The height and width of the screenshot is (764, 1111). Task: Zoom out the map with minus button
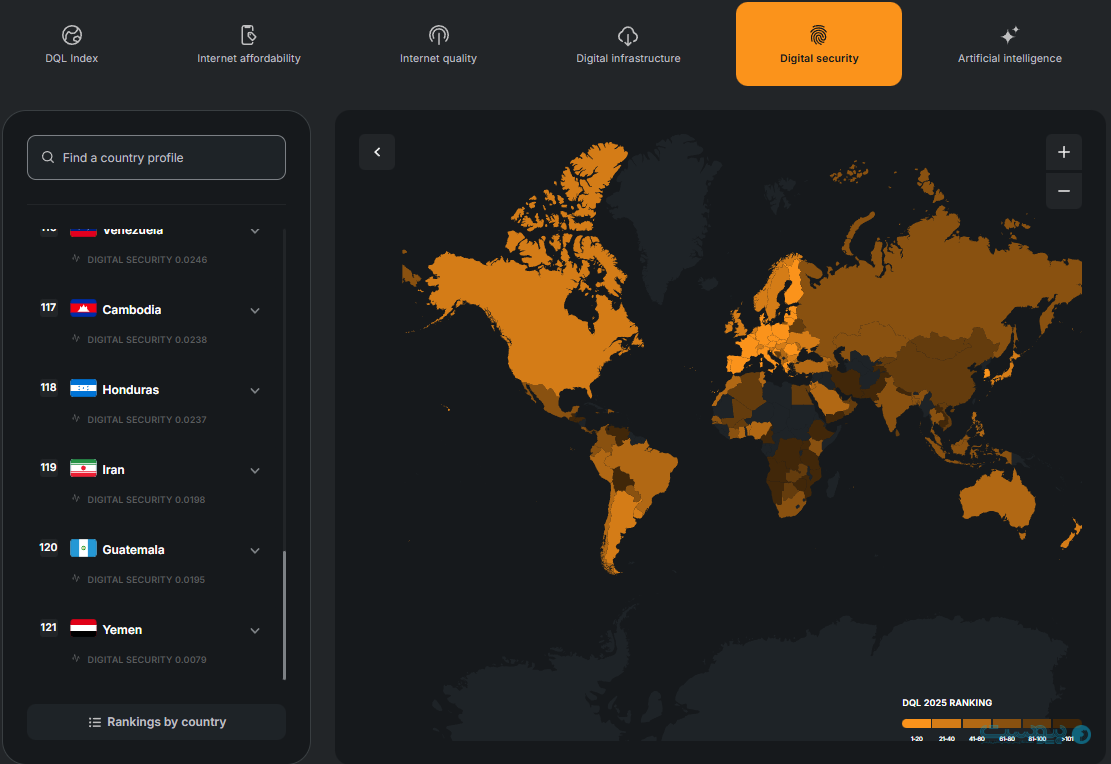click(x=1063, y=191)
